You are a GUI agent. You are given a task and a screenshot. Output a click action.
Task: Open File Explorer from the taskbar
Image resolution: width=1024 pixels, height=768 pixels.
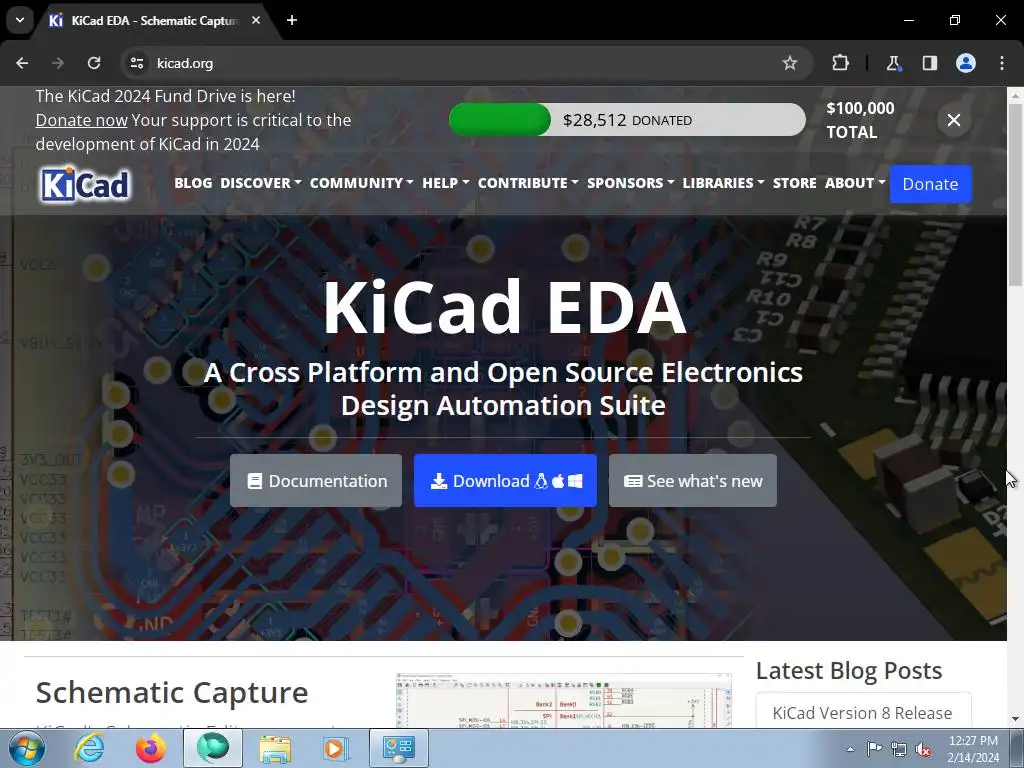pyautogui.click(x=275, y=748)
